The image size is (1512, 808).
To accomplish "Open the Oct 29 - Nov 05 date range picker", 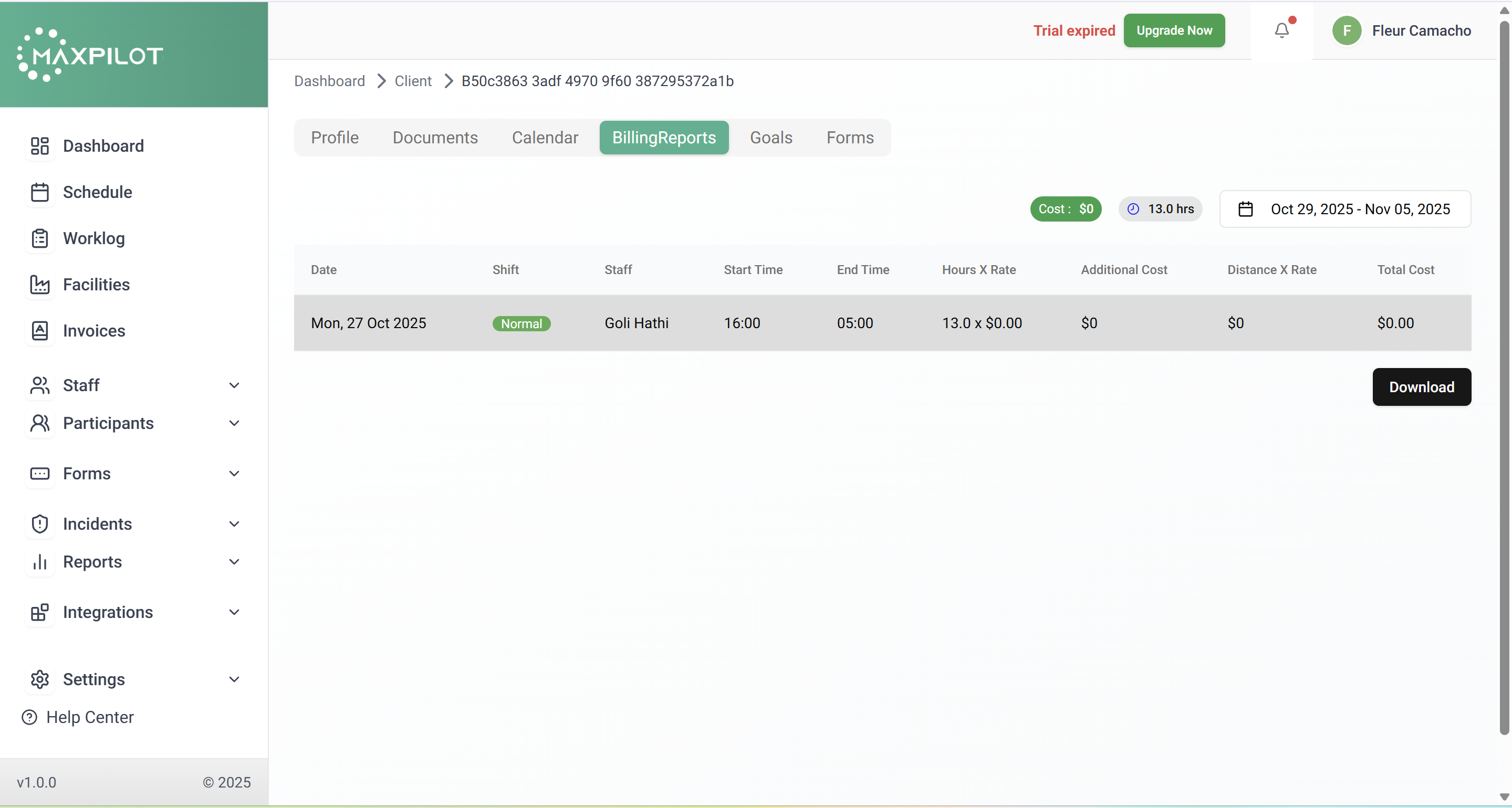I will click(1344, 209).
